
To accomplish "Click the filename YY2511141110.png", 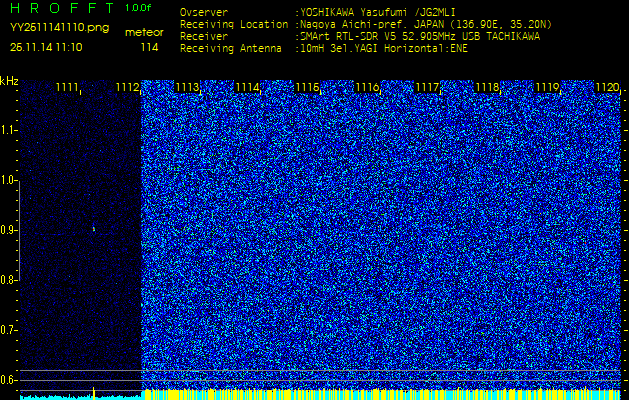I will (59, 28).
